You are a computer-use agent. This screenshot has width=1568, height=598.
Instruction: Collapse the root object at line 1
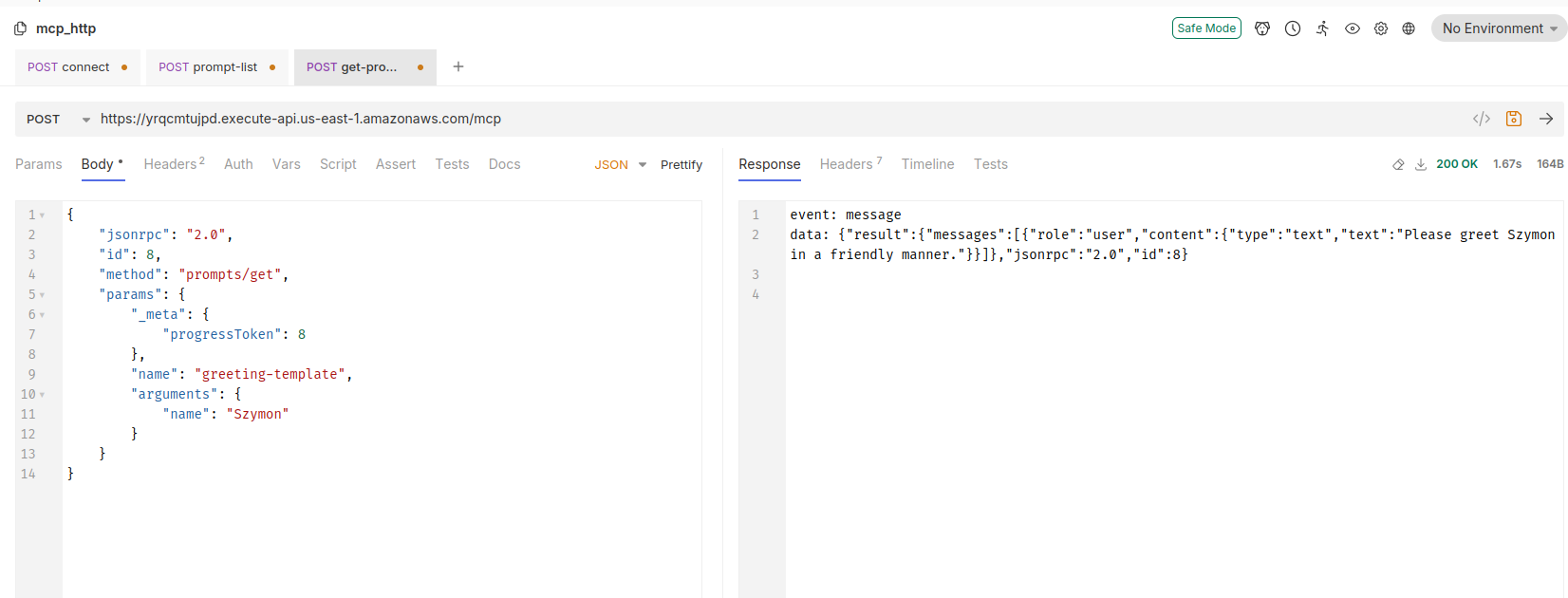42,215
